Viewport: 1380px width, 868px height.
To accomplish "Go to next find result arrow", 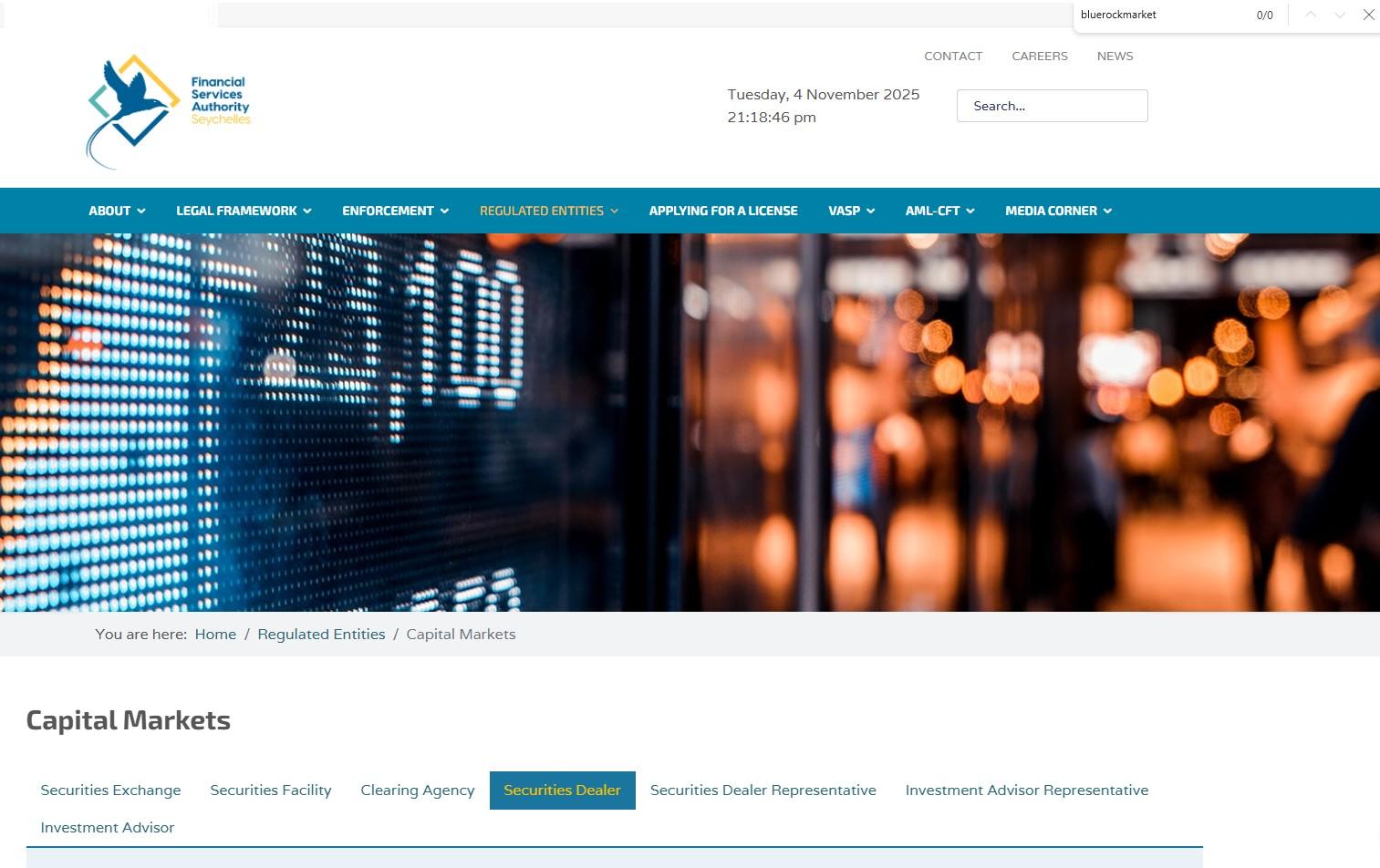I will click(x=1340, y=15).
